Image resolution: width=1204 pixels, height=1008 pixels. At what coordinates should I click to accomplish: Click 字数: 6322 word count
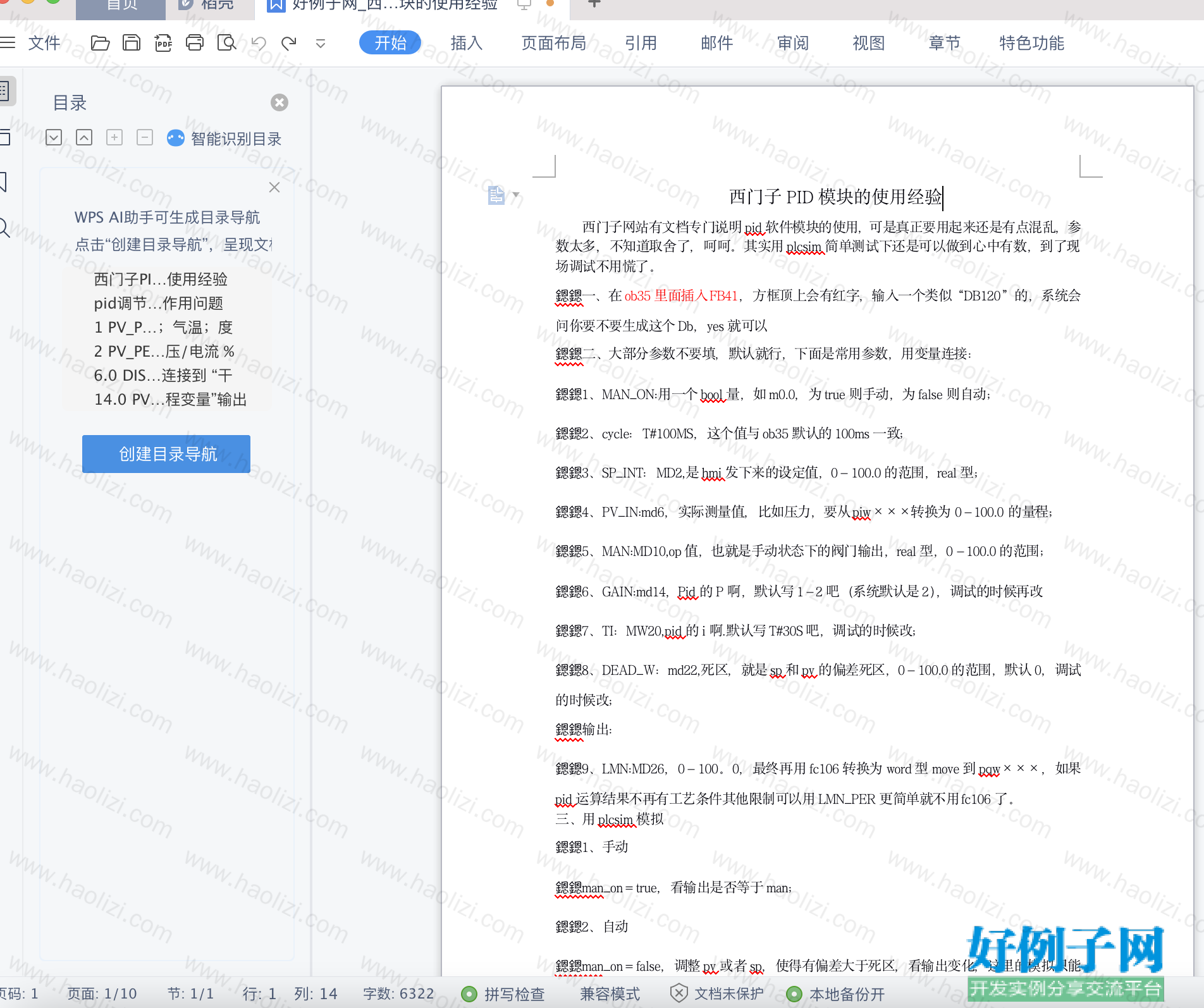(398, 993)
